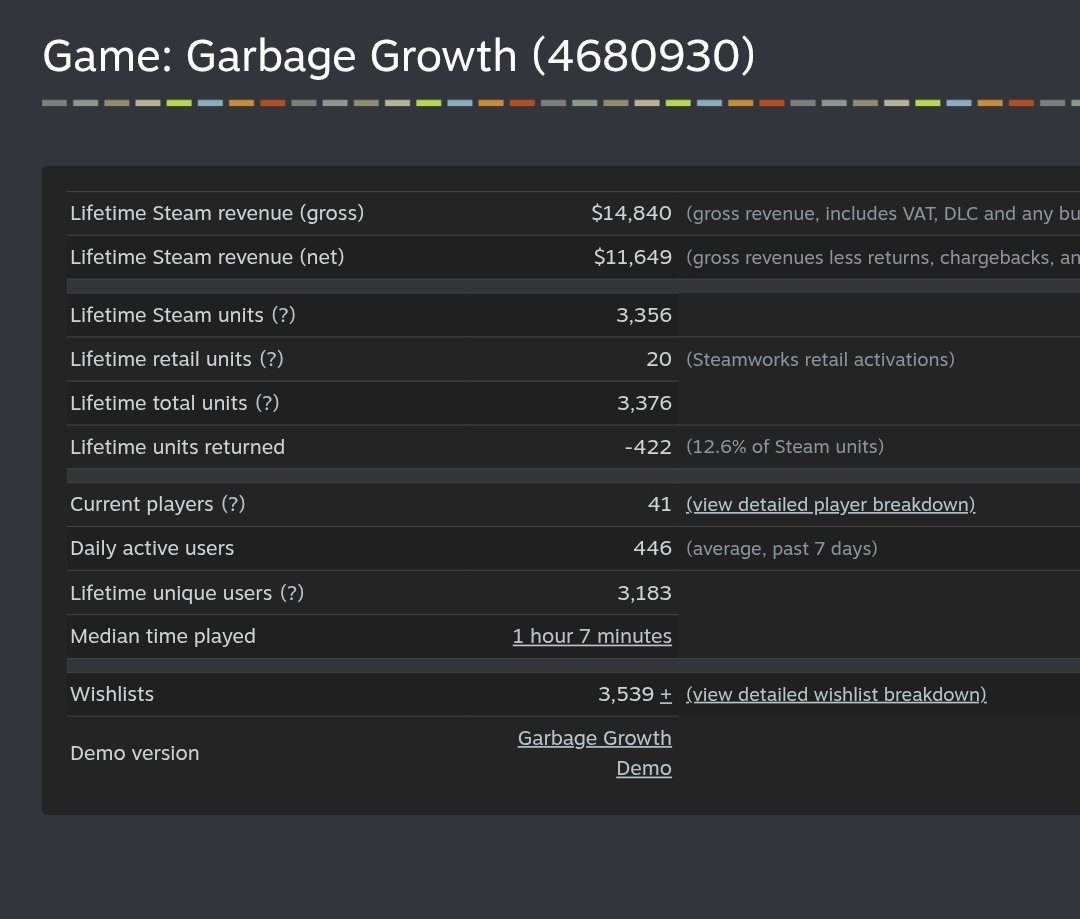Screen dimensions: 1080x919
Task: Open the view detailed player breakdown link
Action: point(830,504)
